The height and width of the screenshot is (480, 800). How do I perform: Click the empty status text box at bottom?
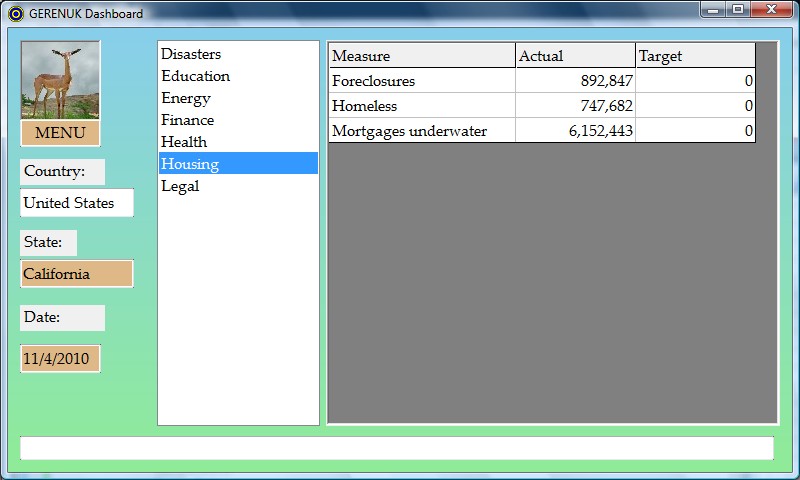click(x=397, y=448)
